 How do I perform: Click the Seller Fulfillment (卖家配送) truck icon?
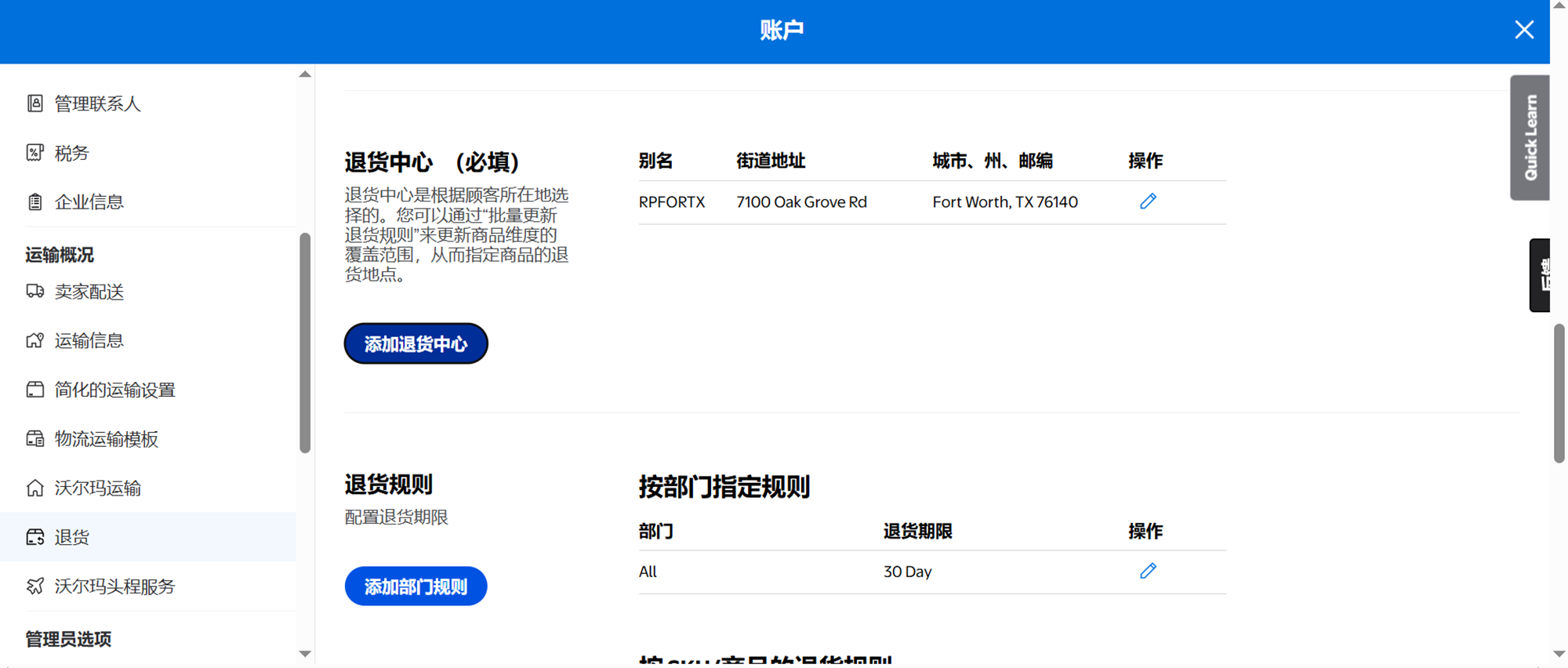(35, 292)
